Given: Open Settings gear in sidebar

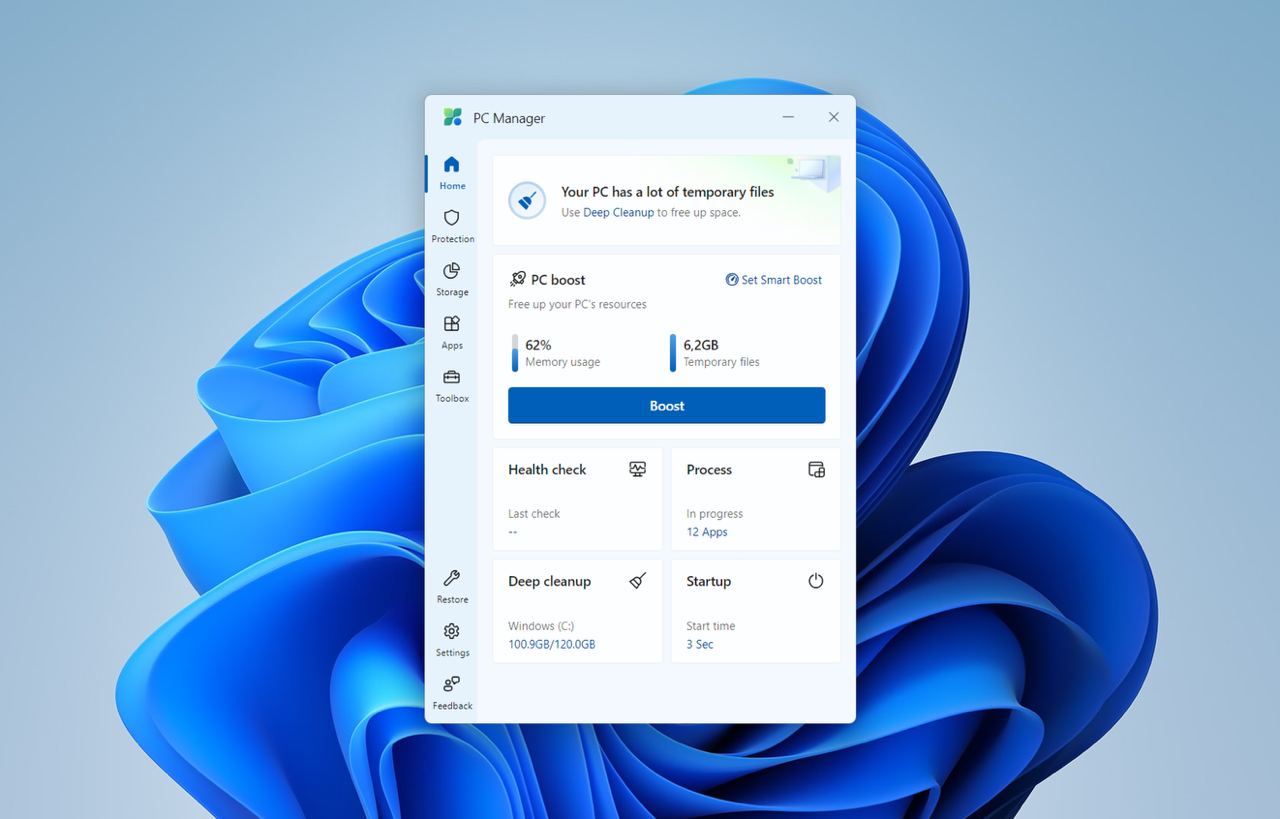Looking at the screenshot, I should tap(452, 631).
